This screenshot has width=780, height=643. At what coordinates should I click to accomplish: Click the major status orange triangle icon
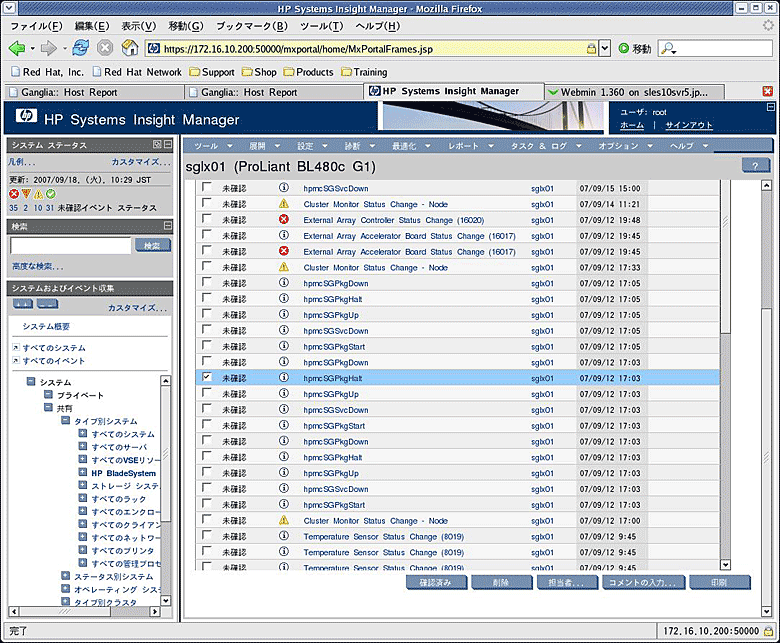tap(26, 194)
